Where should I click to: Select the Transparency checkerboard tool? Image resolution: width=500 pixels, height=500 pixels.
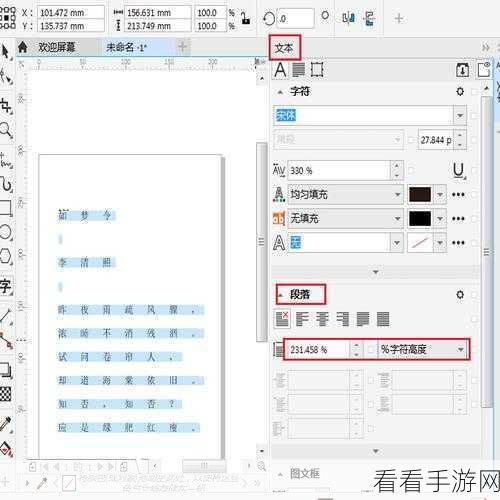click(6, 394)
